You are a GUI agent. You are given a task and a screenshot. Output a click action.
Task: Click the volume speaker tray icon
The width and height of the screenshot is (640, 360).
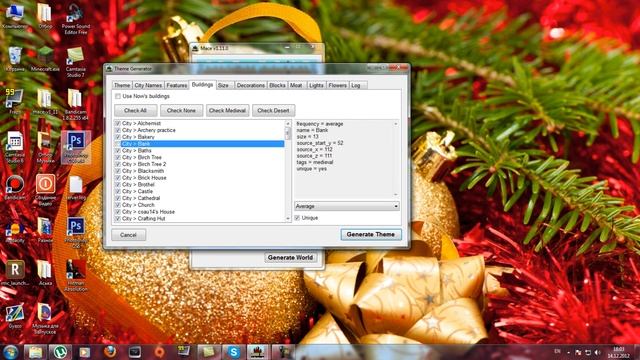pos(598,352)
